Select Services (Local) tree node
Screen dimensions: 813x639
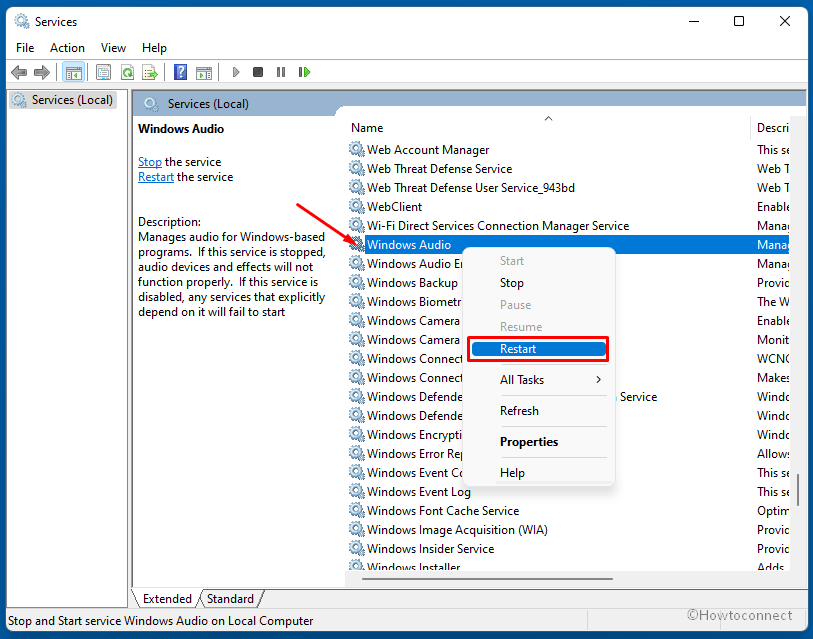click(x=63, y=100)
